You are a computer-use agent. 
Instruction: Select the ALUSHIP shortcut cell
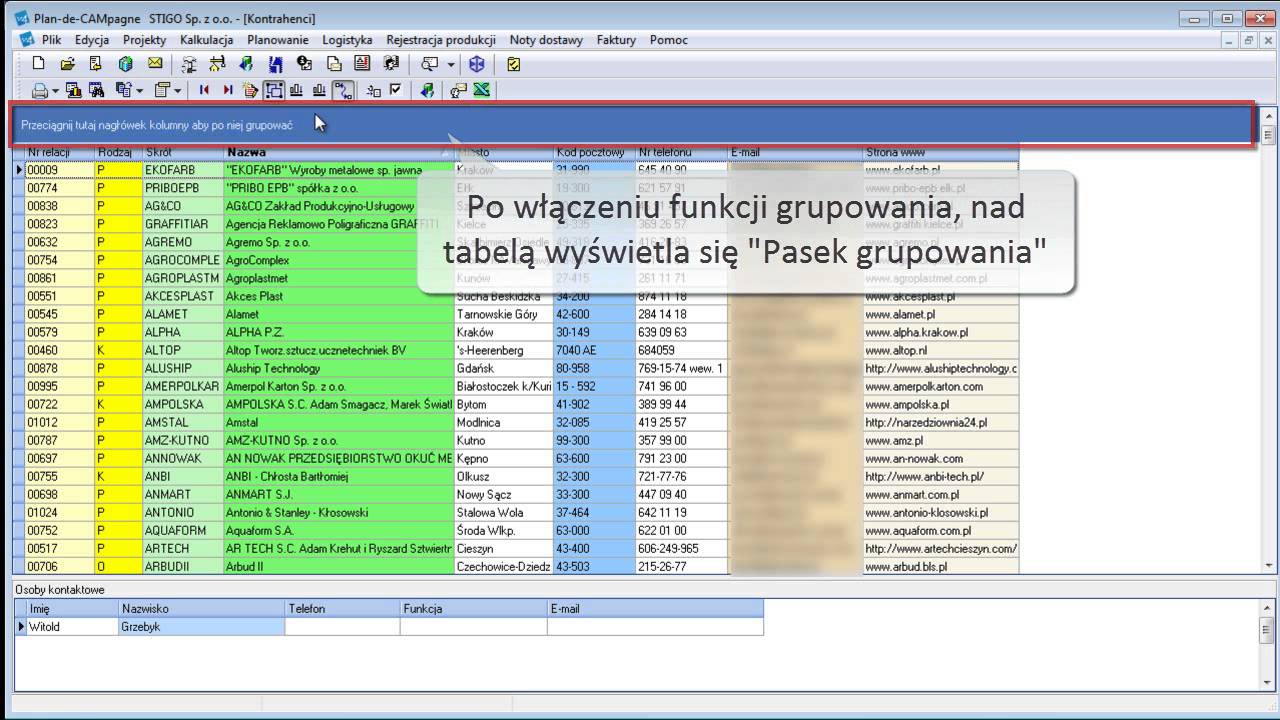(x=183, y=368)
